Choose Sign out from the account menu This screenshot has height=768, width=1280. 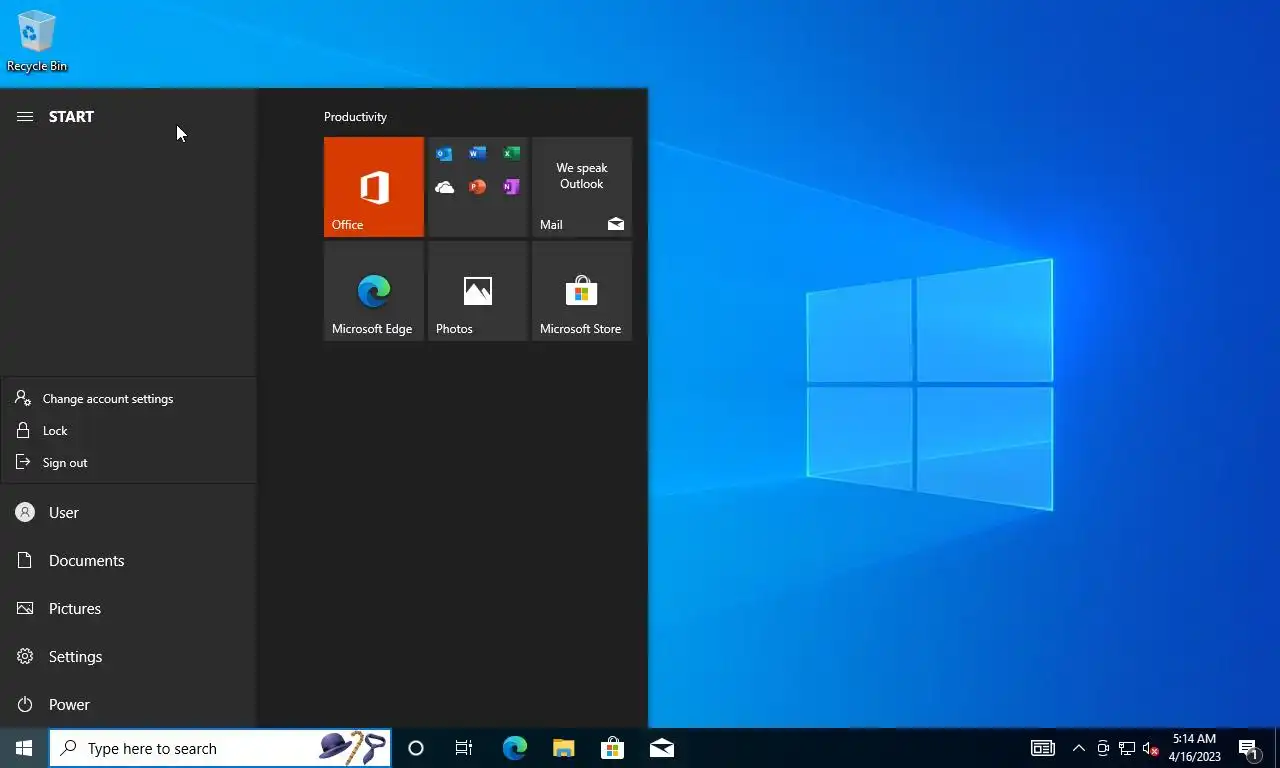click(x=128, y=462)
